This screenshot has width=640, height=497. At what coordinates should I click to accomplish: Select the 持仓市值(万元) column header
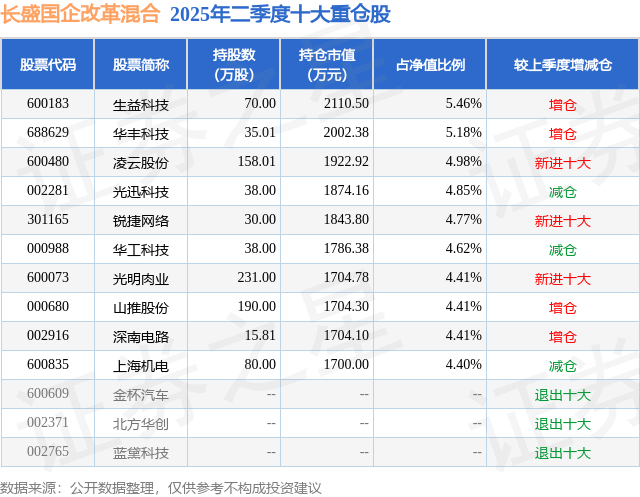pyautogui.click(x=327, y=64)
